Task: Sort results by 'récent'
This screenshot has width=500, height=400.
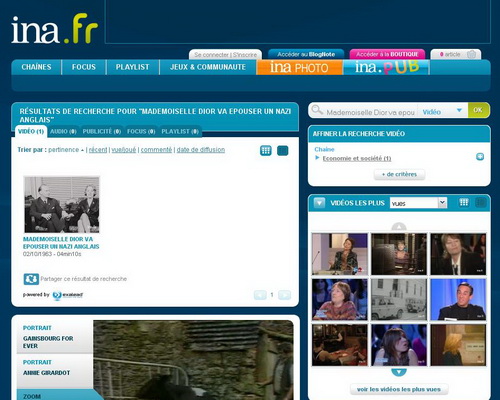Action: (x=98, y=150)
